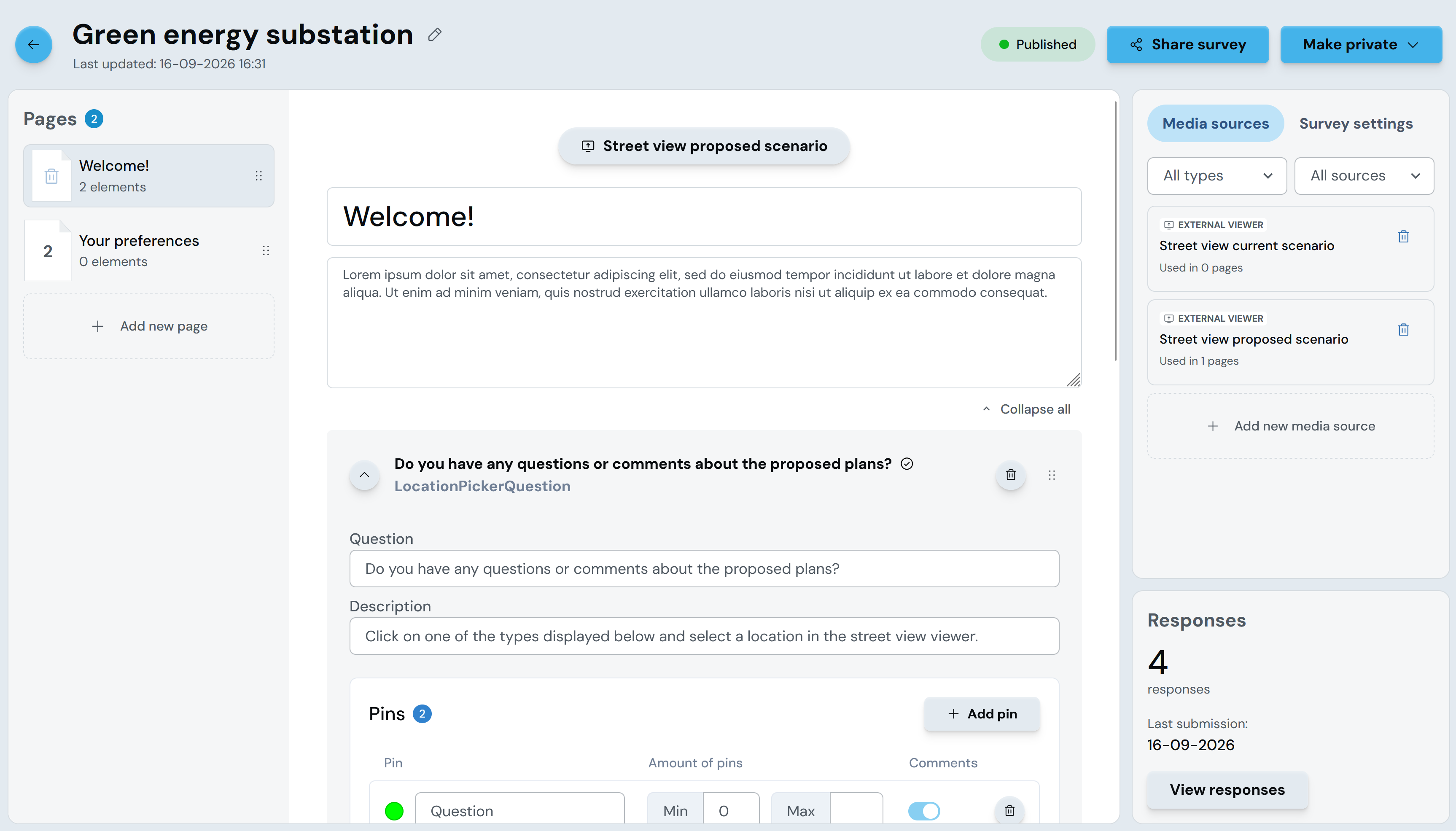Open View responses button
The height and width of the screenshot is (831, 1456).
tap(1227, 790)
